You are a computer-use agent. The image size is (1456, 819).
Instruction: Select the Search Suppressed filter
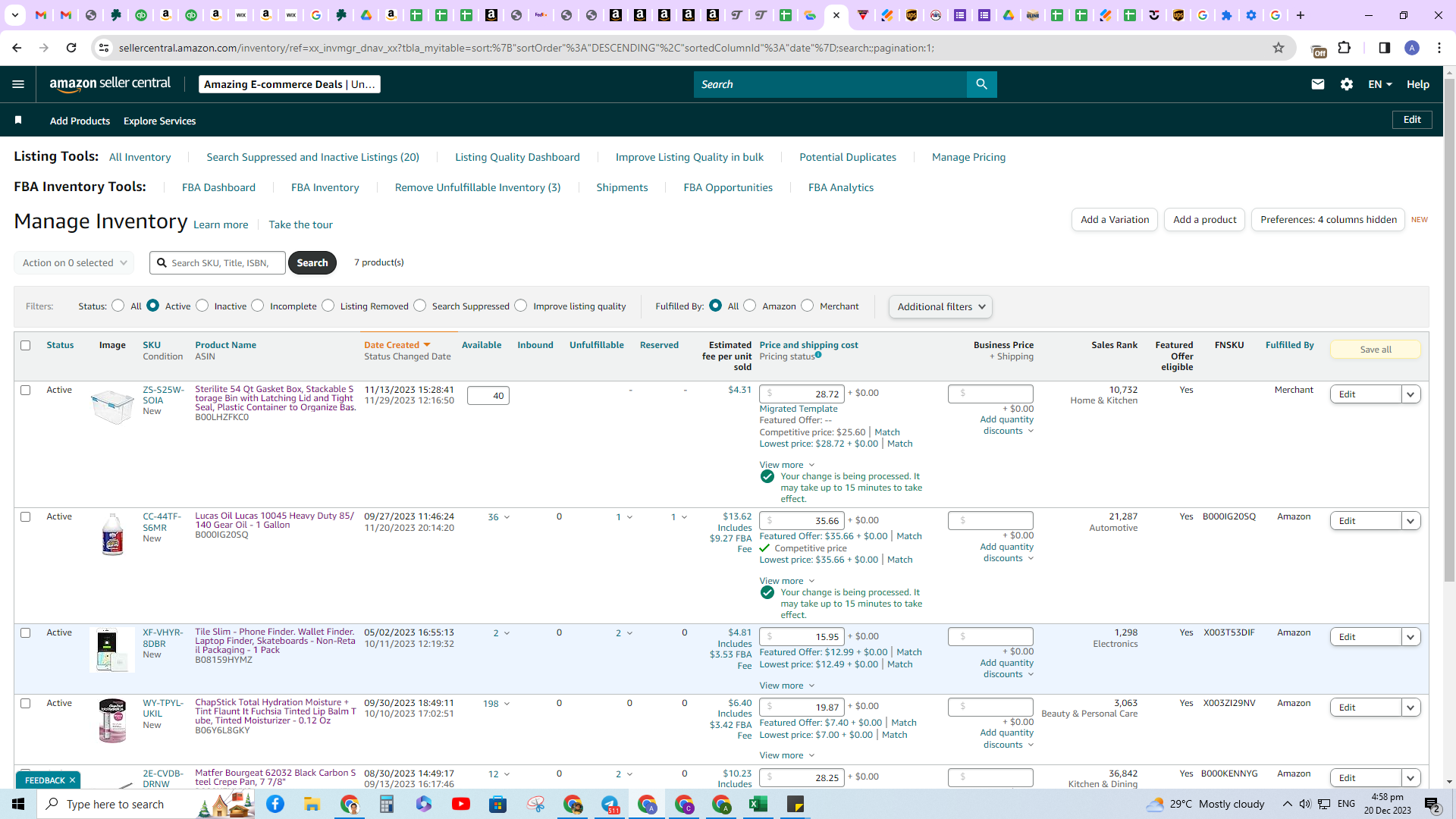pyautogui.click(x=419, y=306)
